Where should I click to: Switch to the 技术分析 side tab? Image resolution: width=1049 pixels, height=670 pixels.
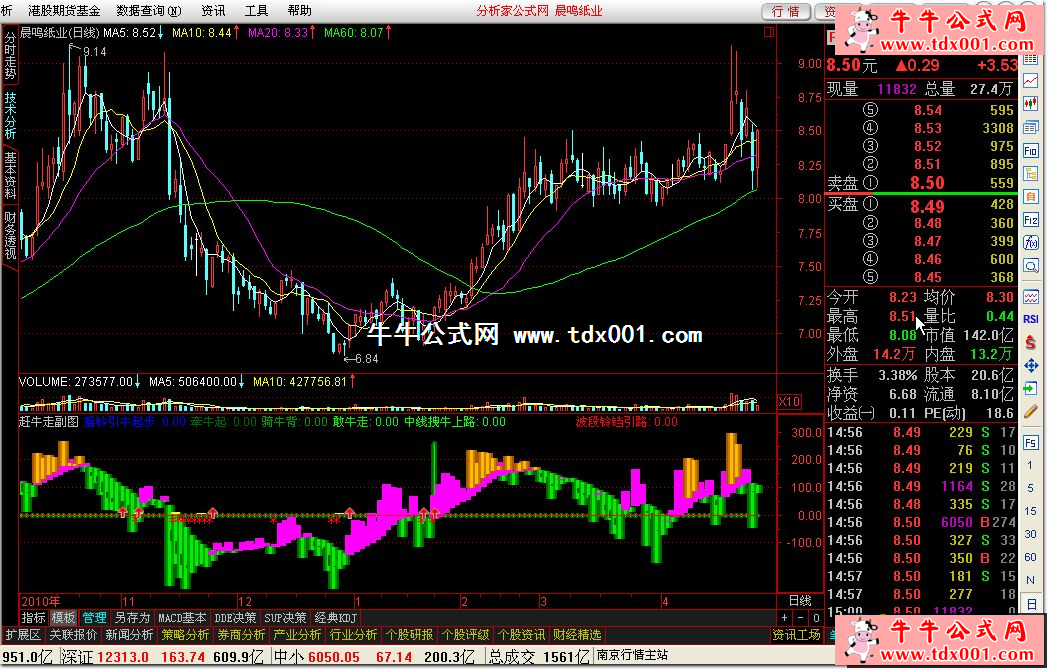tap(10, 116)
